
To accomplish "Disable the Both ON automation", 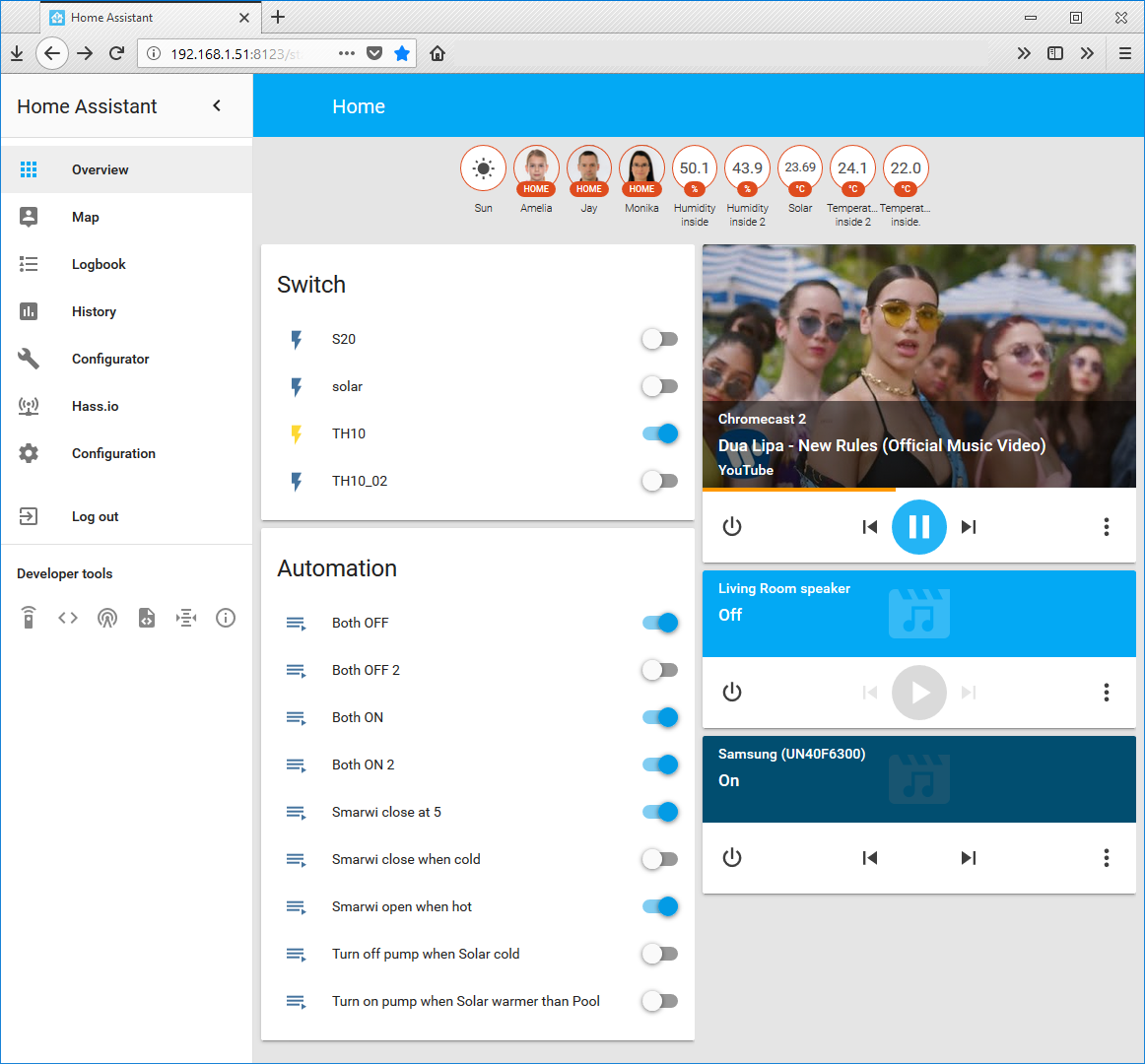I will tap(660, 717).
